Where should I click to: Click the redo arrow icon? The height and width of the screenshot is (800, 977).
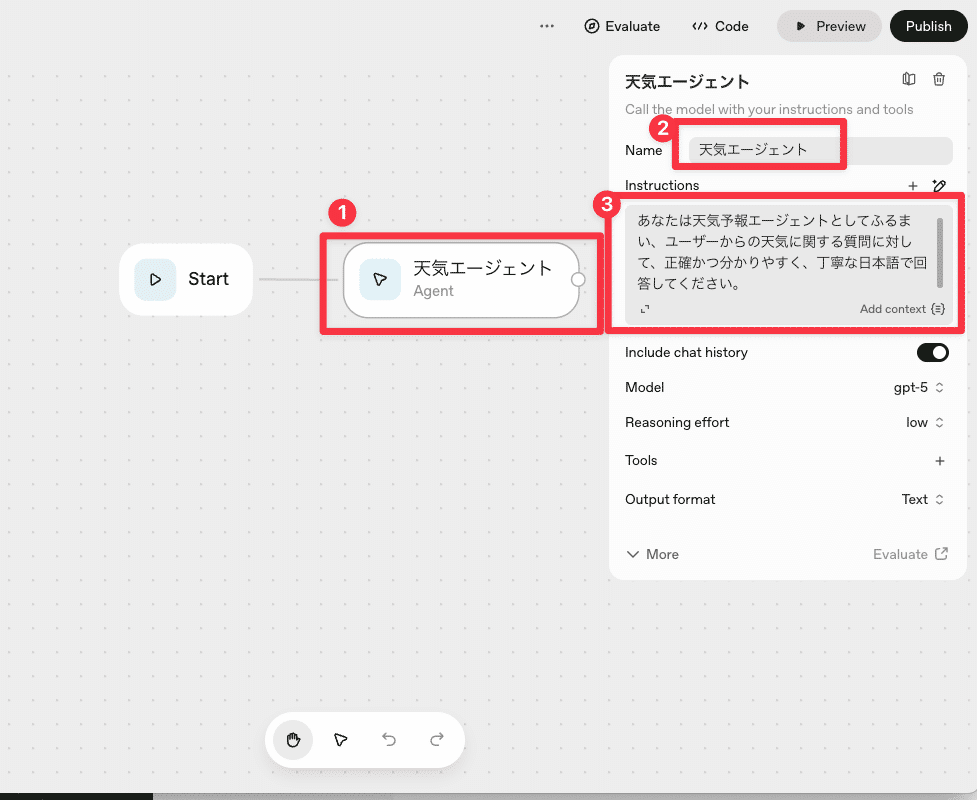[437, 740]
